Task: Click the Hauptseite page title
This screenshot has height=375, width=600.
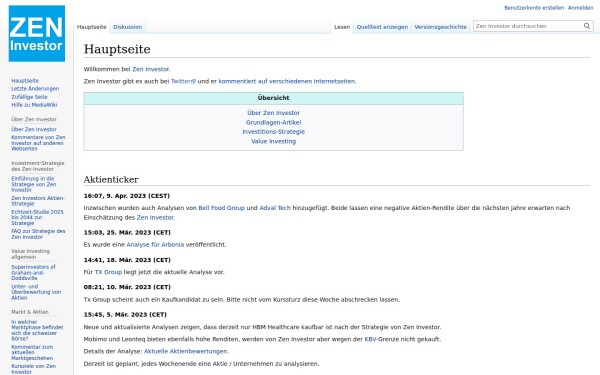Action: click(x=117, y=49)
